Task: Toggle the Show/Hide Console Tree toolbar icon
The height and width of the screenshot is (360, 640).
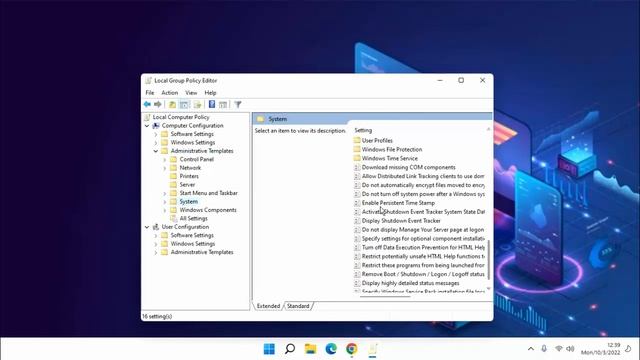Action: click(x=184, y=104)
